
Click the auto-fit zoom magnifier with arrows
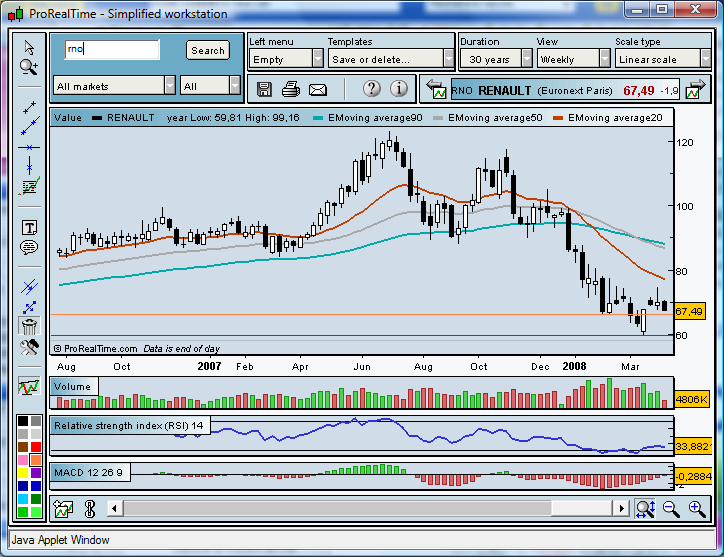click(x=645, y=509)
